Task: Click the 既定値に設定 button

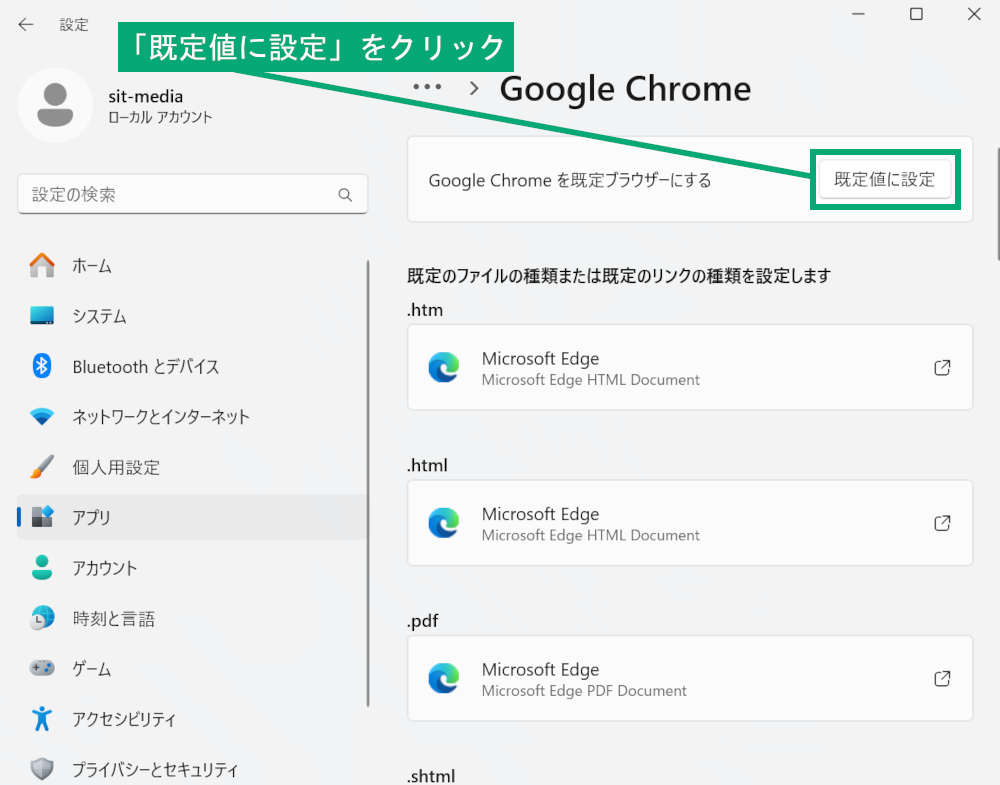Action: (x=885, y=179)
